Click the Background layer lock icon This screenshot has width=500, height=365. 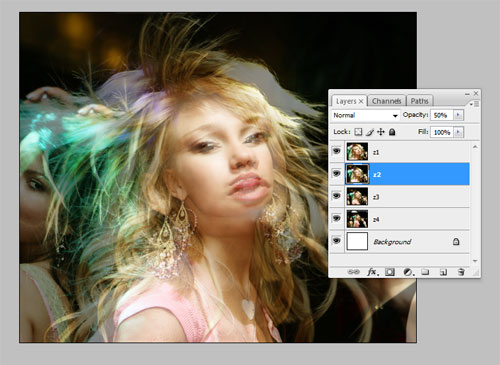(456, 242)
